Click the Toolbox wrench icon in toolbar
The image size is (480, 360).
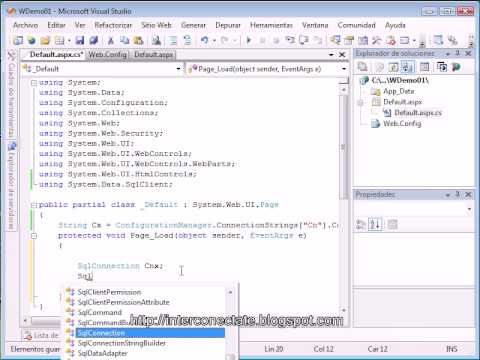tap(377, 40)
